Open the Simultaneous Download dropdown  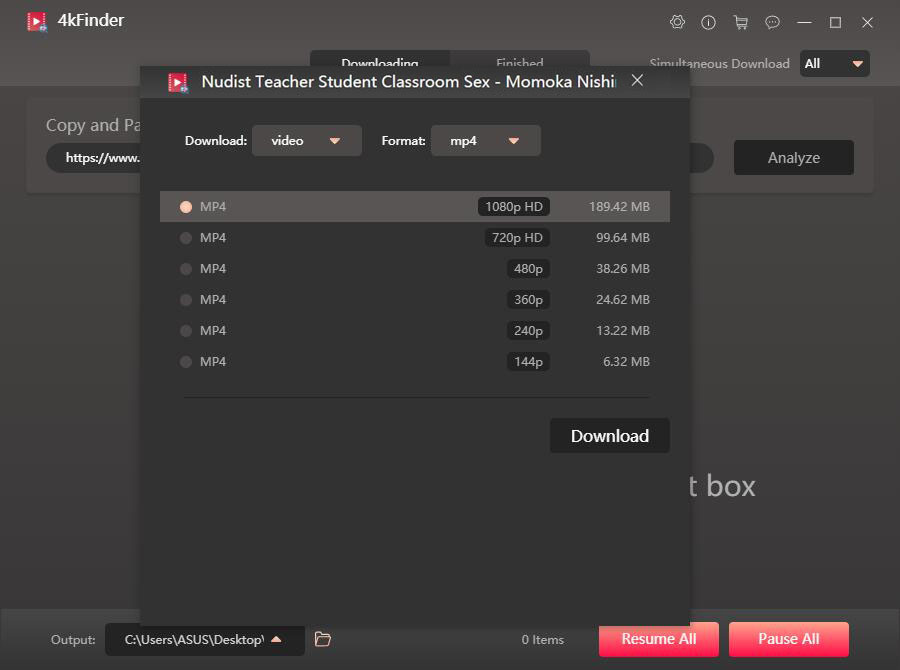[835, 63]
